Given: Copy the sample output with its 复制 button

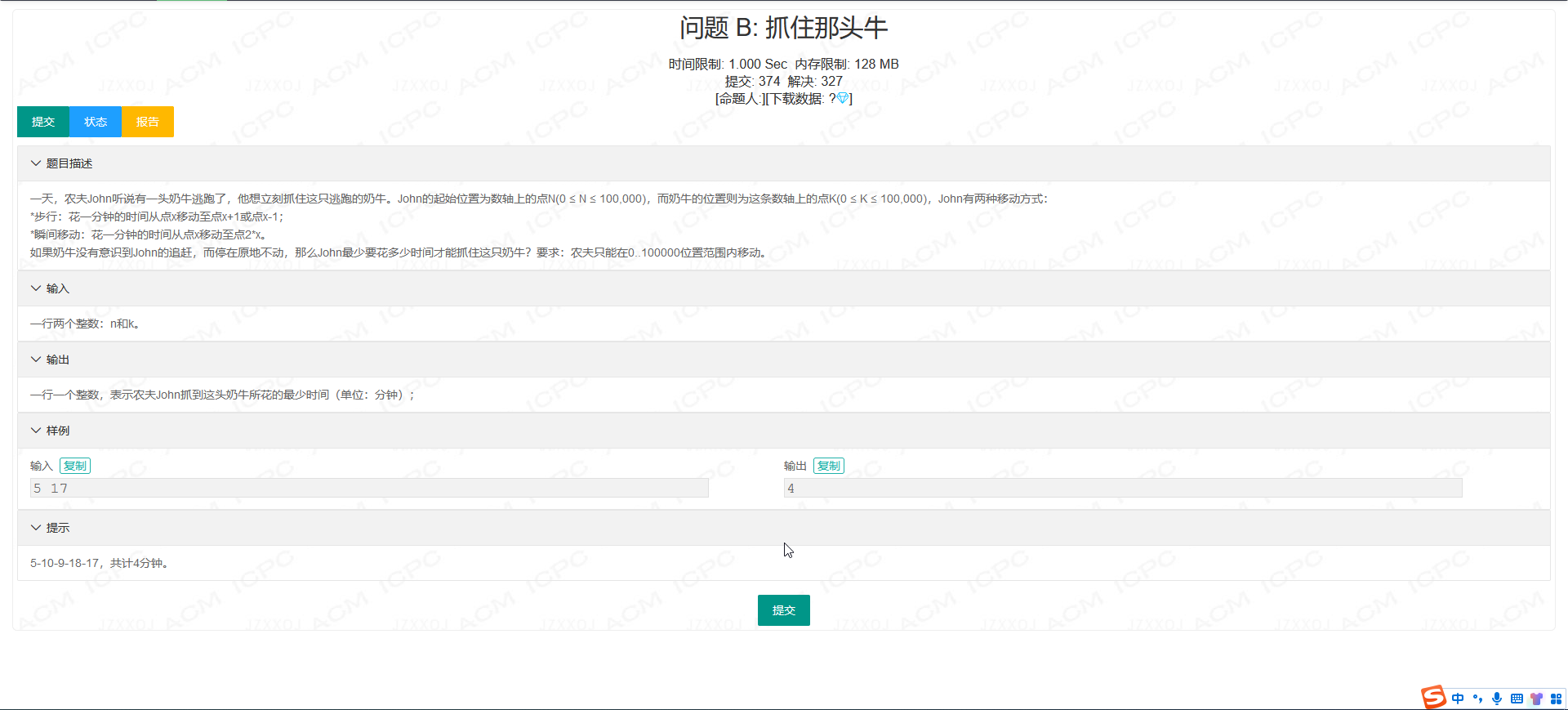Looking at the screenshot, I should pyautogui.click(x=829, y=466).
